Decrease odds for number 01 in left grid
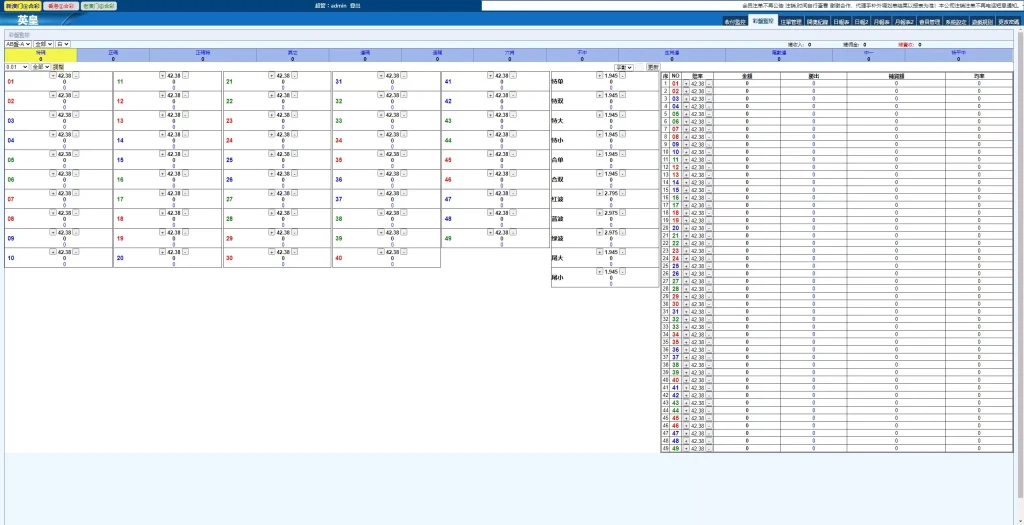Screen dimensions: 1024x525 (76, 76)
